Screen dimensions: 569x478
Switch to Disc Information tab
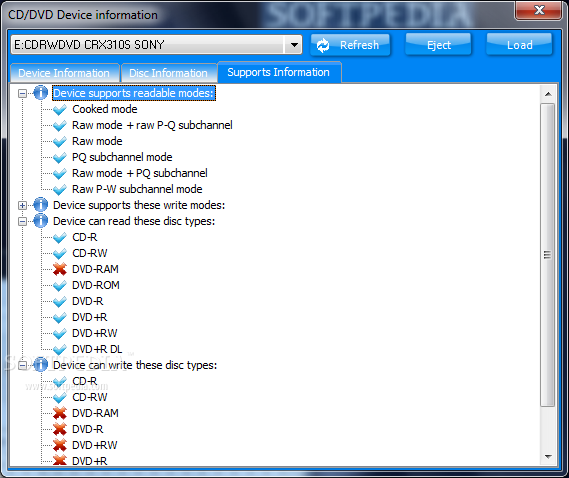point(168,73)
